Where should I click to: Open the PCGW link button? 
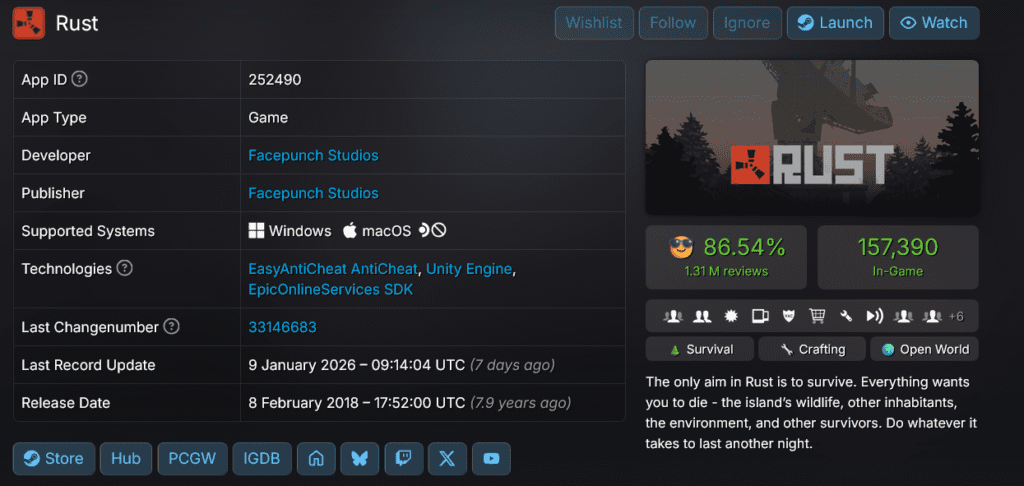tap(193, 459)
